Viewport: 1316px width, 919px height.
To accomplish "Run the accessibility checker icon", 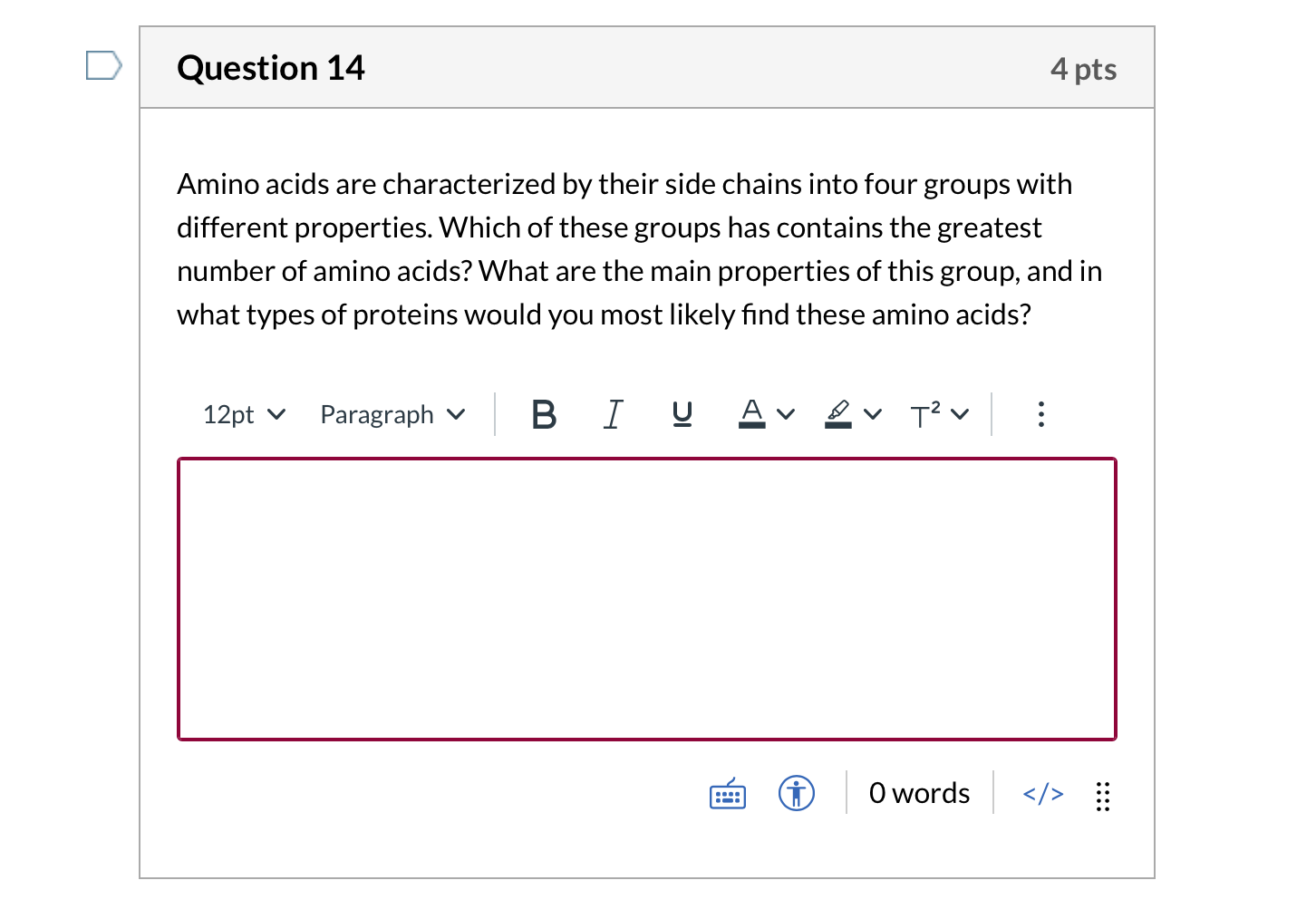I will click(x=796, y=793).
